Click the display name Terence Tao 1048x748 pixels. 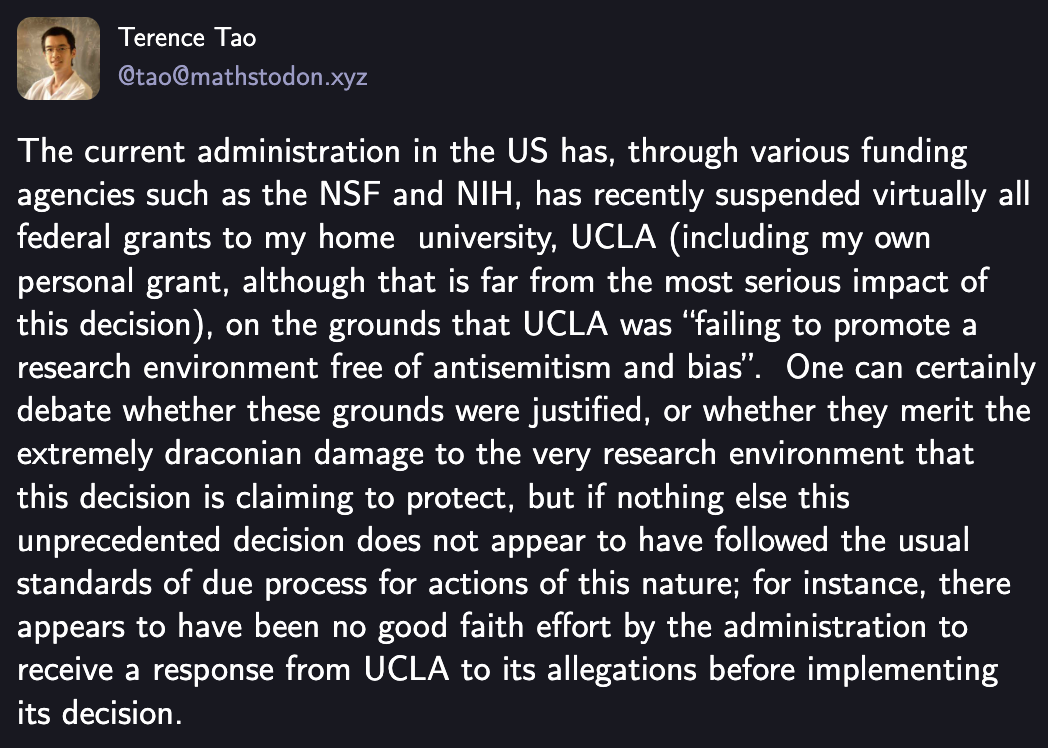click(x=187, y=37)
